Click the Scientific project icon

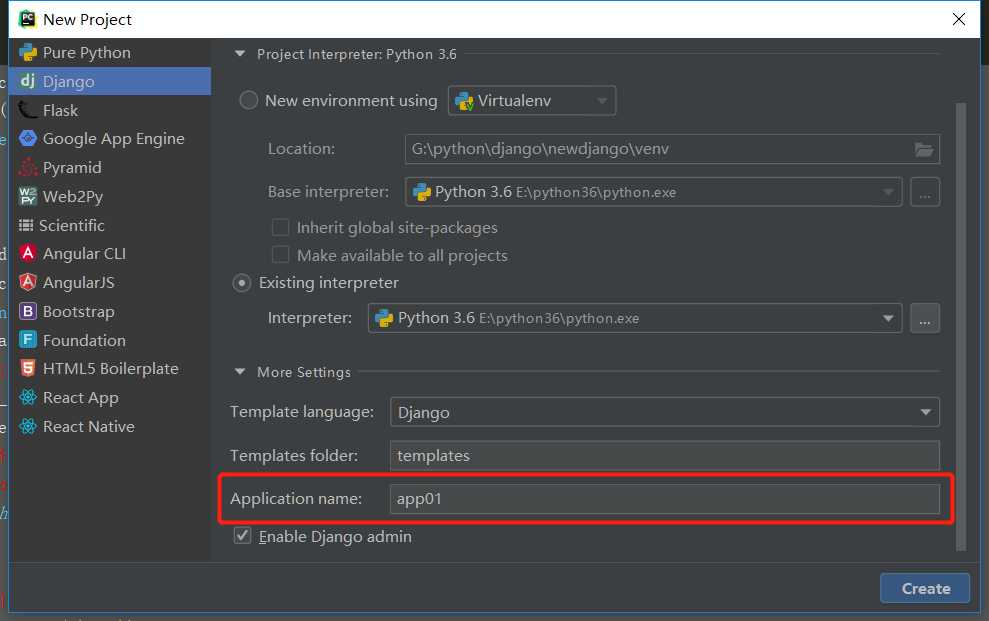pos(26,225)
